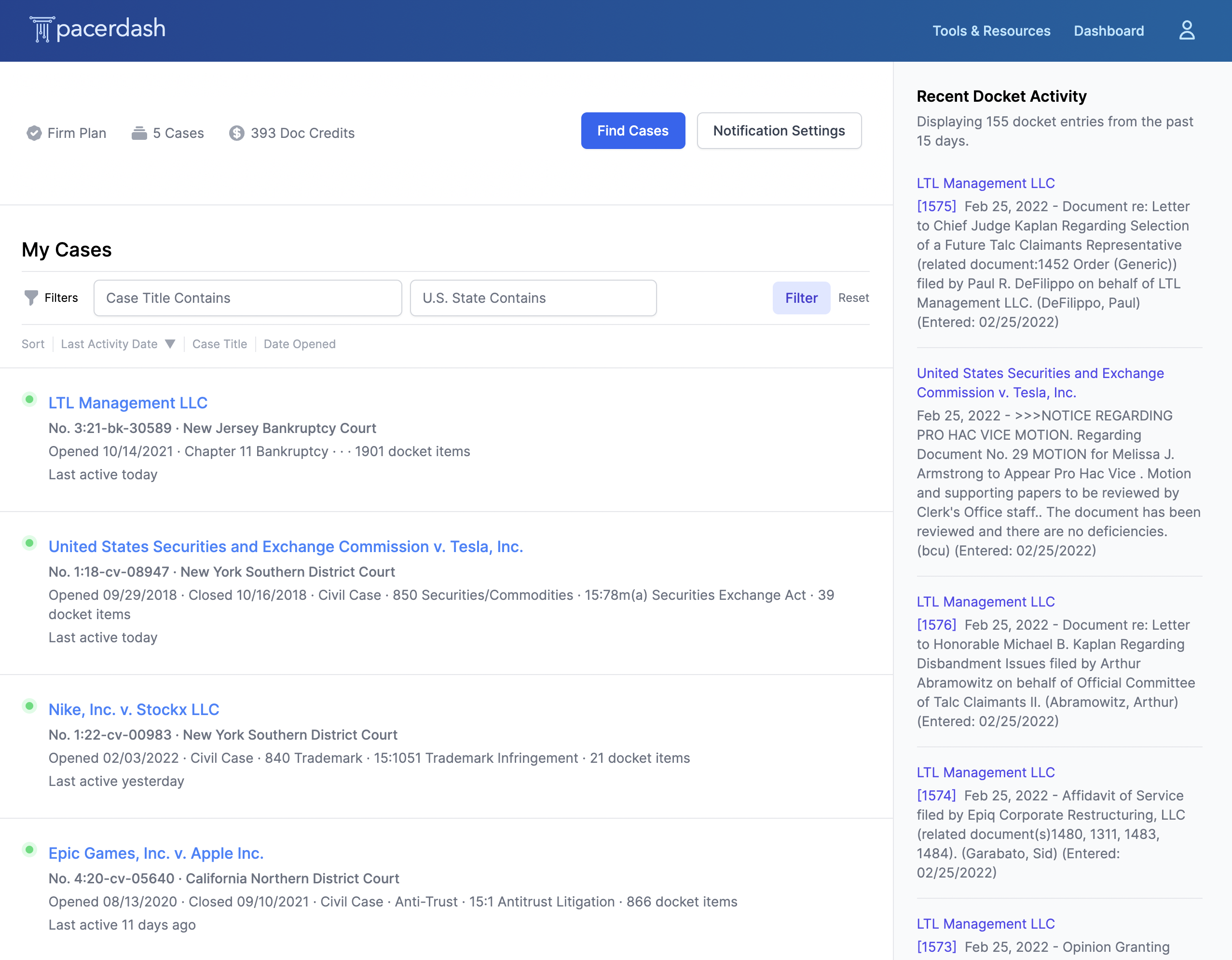Screen dimensions: 1232x960
Task: Open the user account profile icon
Action: 1186,30
